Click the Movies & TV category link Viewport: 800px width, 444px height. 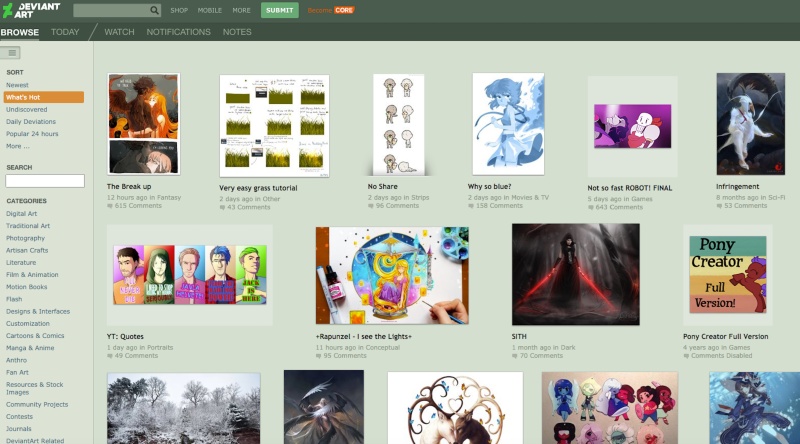(530, 198)
